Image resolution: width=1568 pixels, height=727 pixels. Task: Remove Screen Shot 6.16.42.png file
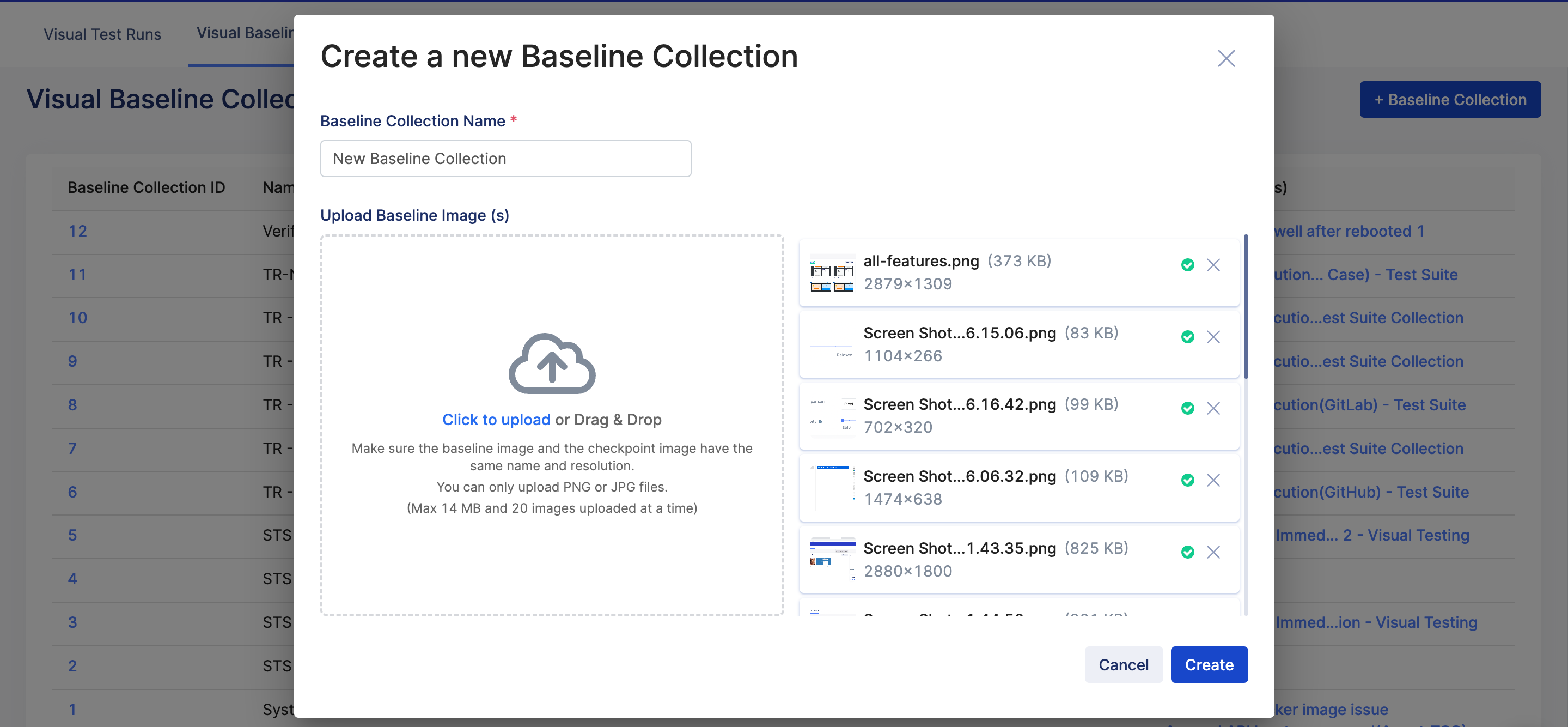[1213, 409]
